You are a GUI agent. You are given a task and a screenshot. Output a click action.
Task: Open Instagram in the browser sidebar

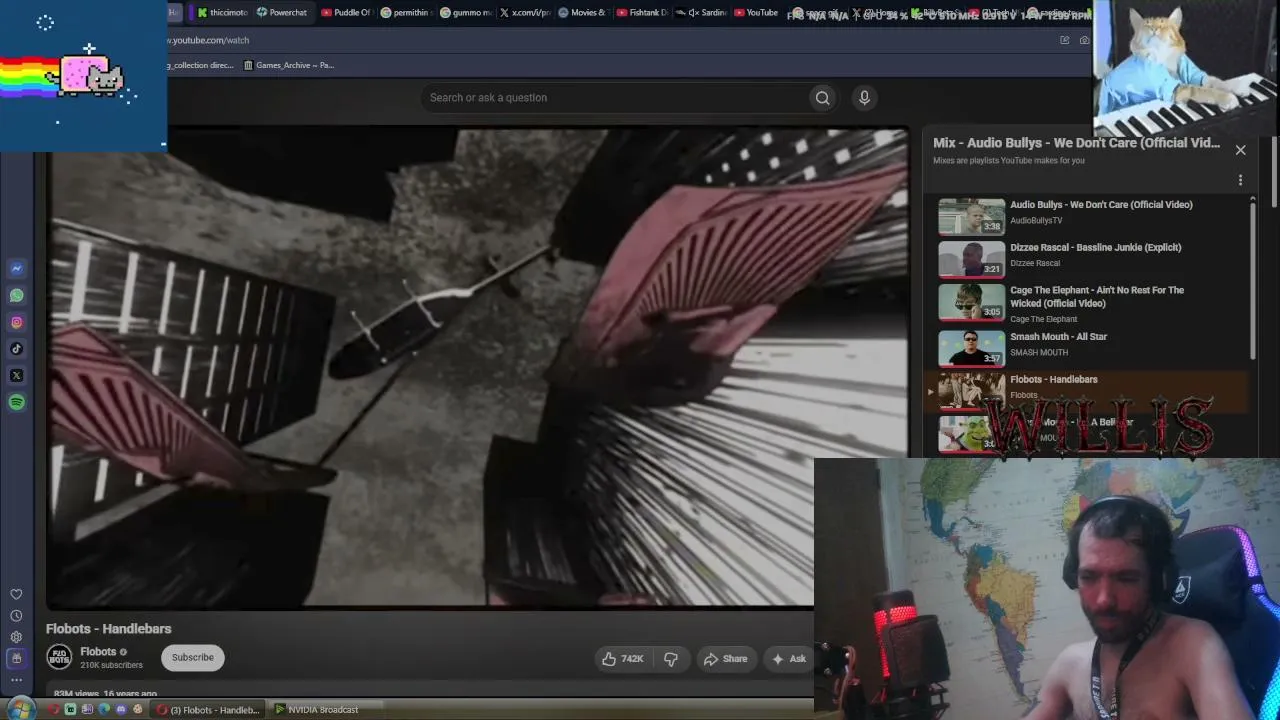tap(16, 322)
